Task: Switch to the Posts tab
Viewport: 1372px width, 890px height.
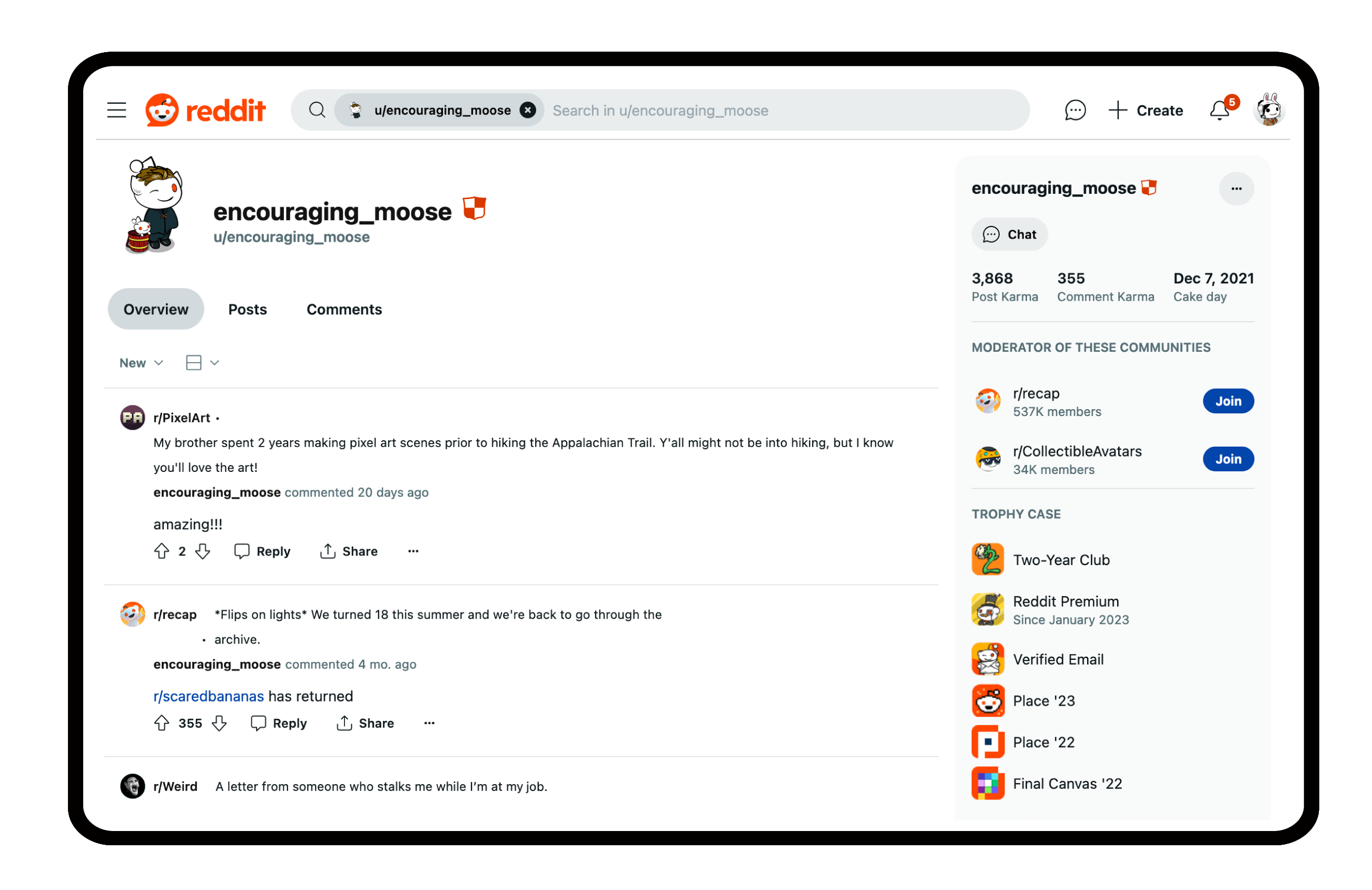Action: 248,310
